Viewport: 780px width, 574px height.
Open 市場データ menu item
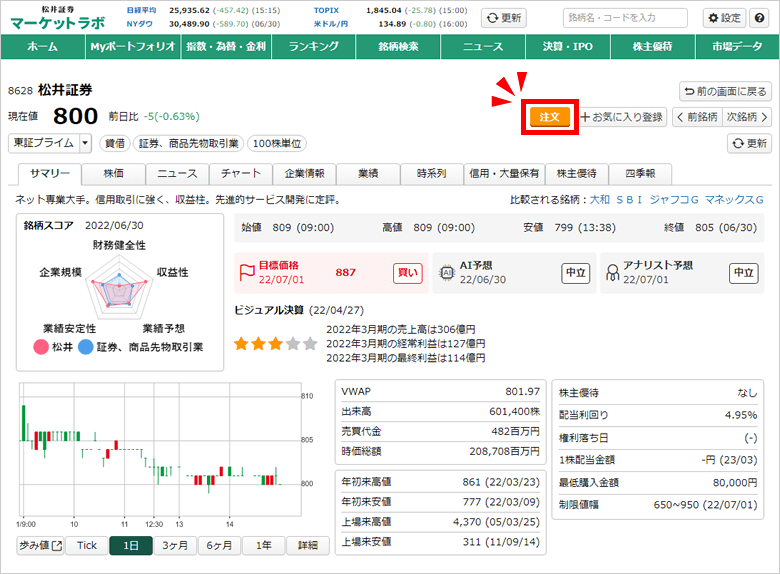pos(737,47)
